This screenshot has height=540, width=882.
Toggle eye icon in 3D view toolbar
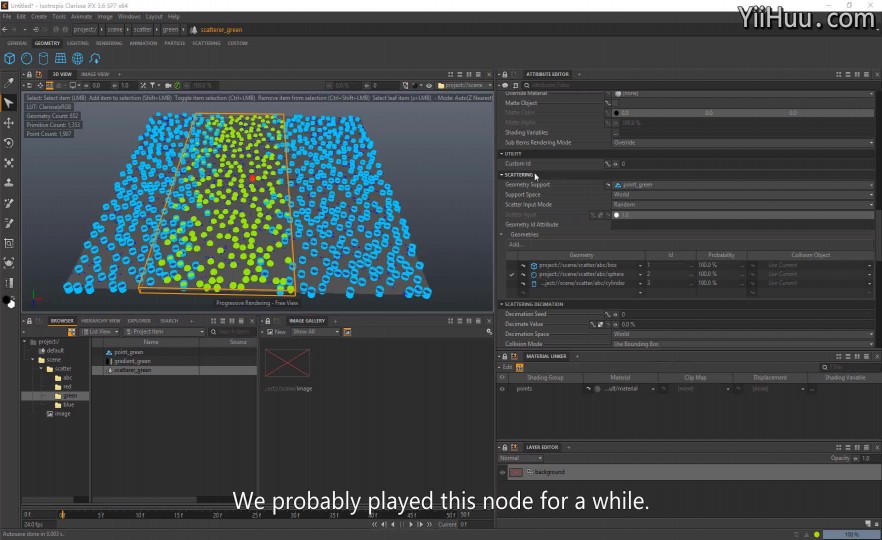[429, 86]
